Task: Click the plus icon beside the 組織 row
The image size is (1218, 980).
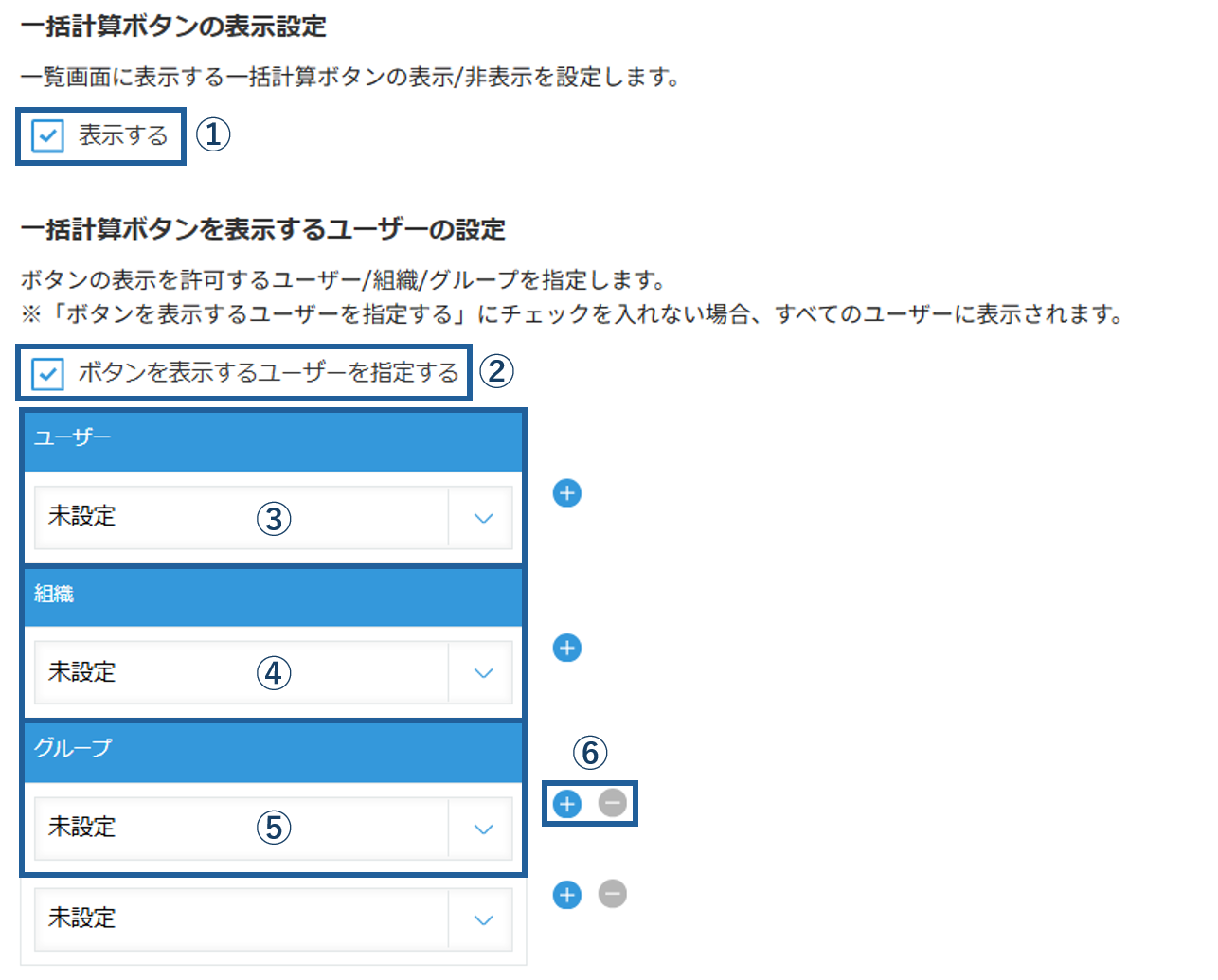Action: click(x=566, y=649)
